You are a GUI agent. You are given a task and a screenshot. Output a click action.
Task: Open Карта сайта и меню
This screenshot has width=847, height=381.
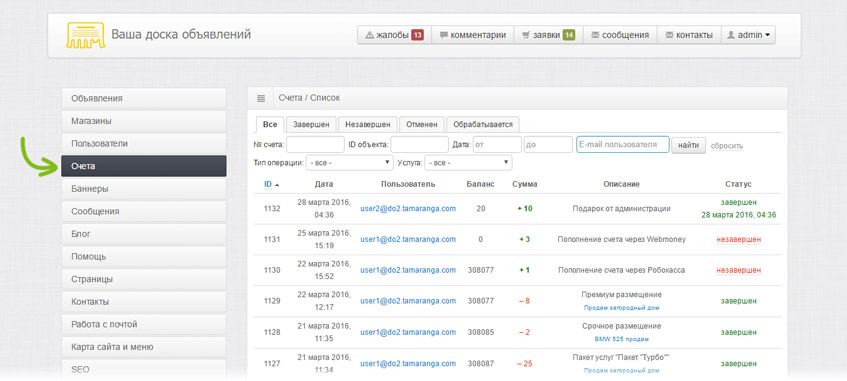pos(144,347)
